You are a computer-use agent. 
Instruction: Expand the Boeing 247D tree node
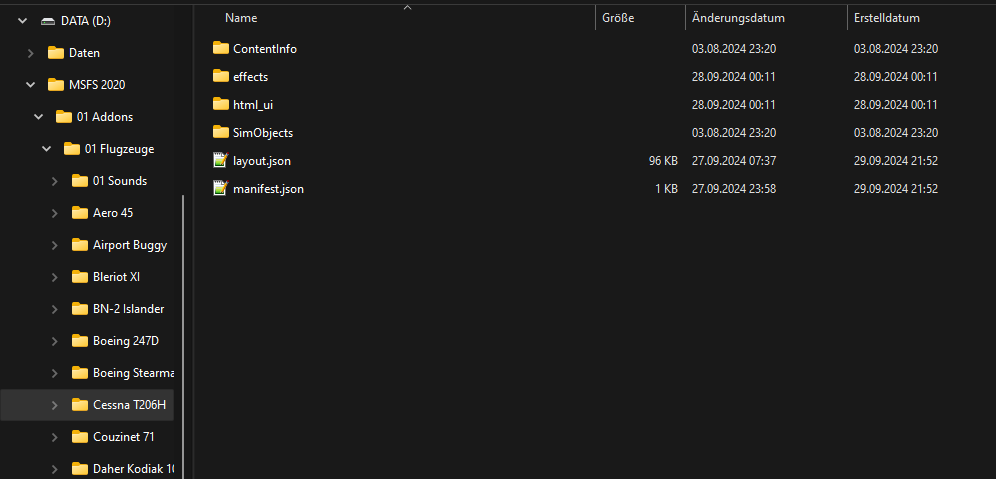tap(55, 341)
